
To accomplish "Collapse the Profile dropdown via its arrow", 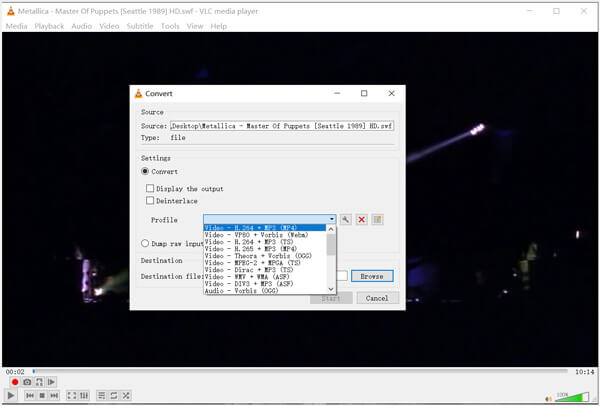I will click(x=332, y=219).
